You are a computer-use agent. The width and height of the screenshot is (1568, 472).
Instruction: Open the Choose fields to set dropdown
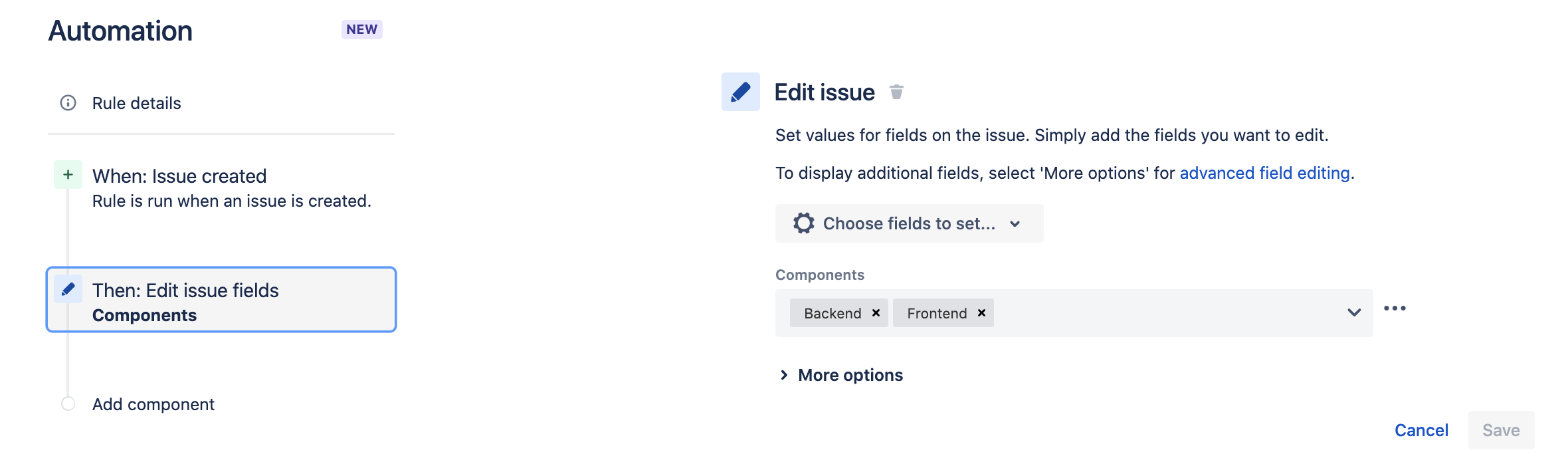(x=909, y=223)
